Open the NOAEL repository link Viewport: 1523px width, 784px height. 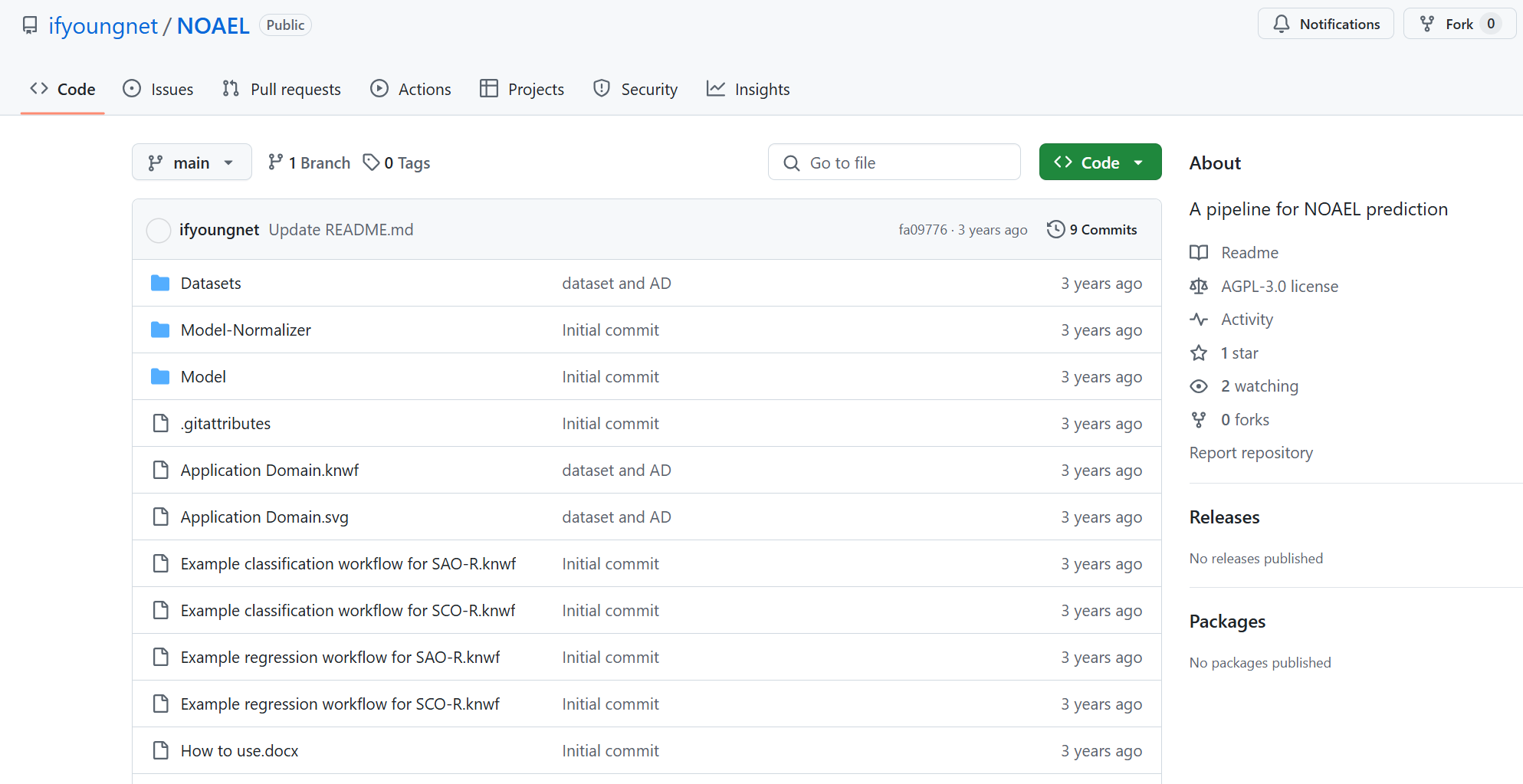pyautogui.click(x=213, y=25)
